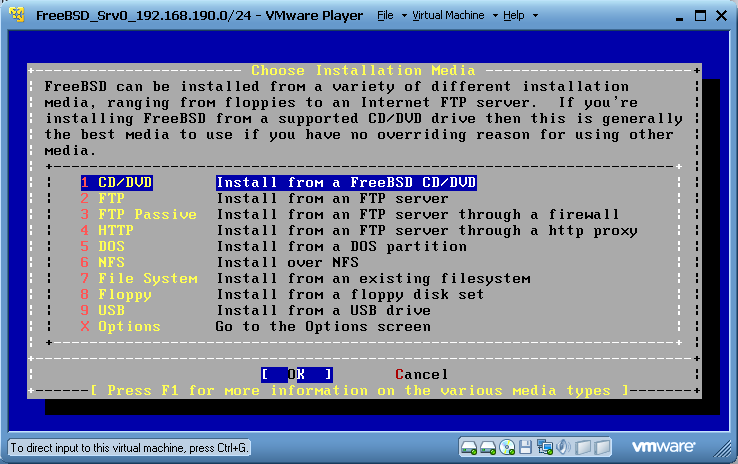The width and height of the screenshot is (738, 464).
Task: Click the network adapter status icon
Action: (545, 447)
